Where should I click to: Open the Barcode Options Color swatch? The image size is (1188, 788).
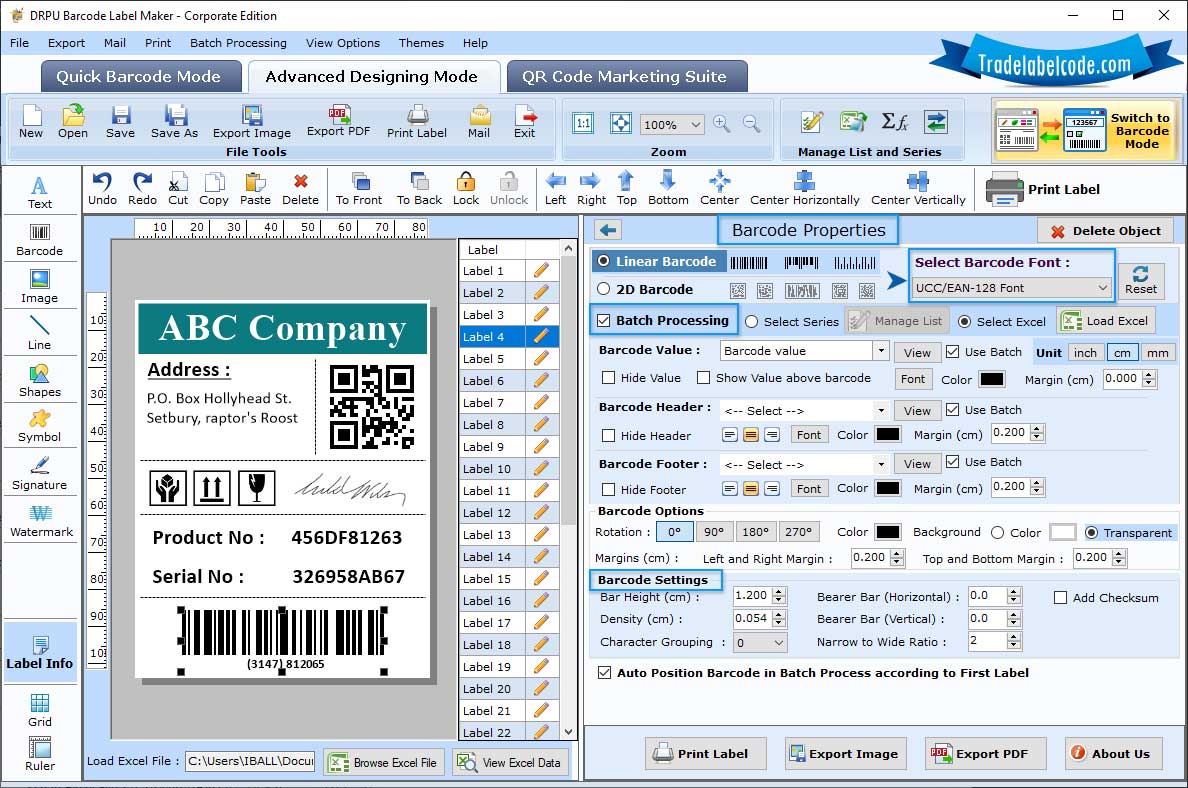888,532
